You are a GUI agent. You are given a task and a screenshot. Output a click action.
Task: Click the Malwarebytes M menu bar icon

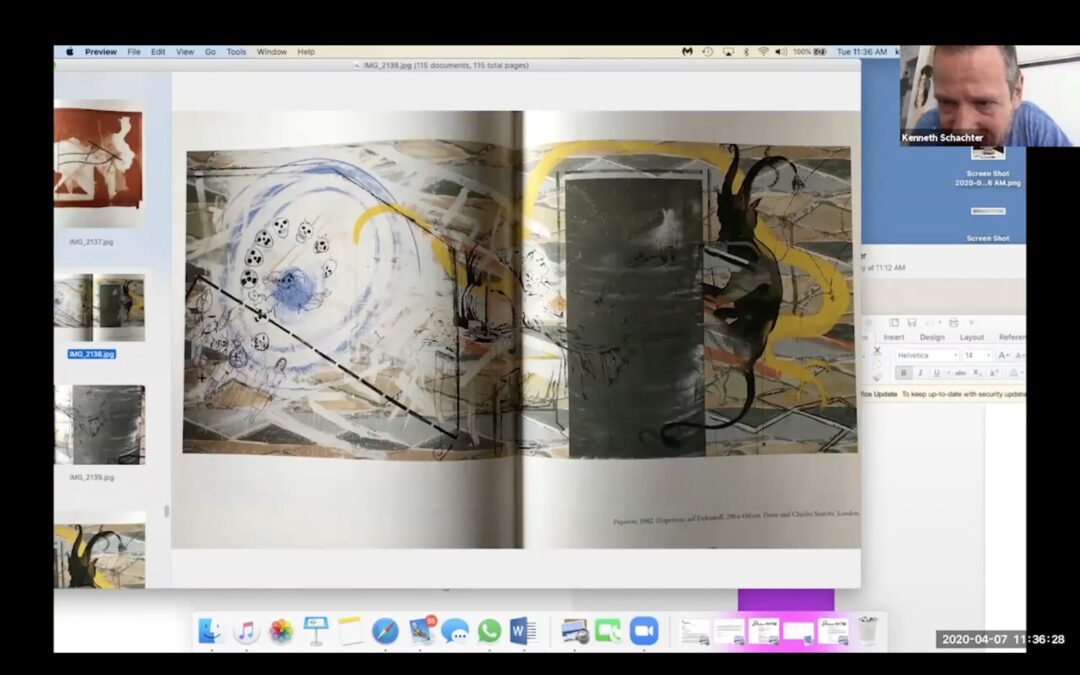pyautogui.click(x=687, y=52)
